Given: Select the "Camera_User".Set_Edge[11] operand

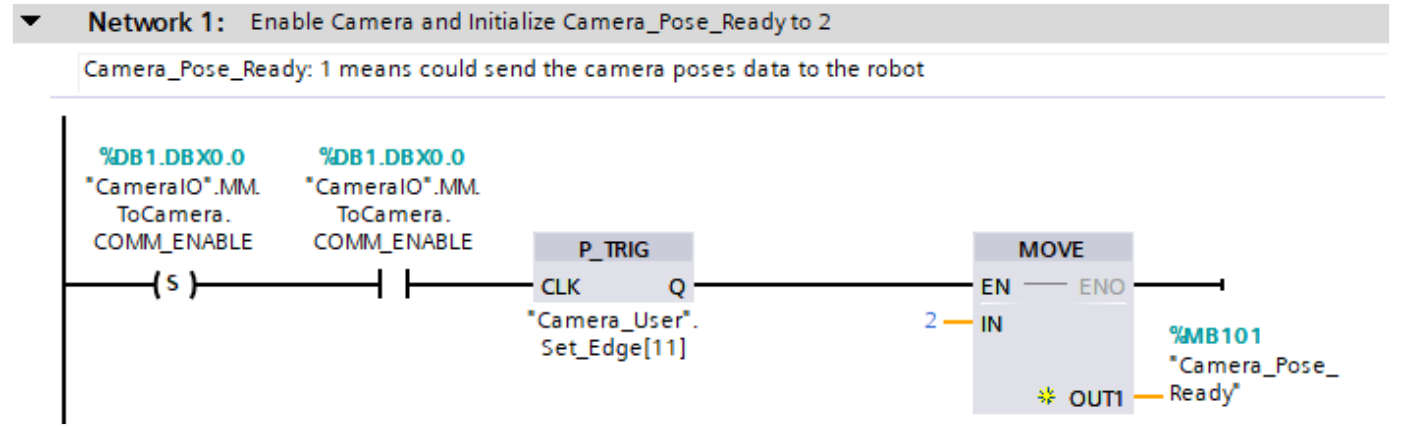Looking at the screenshot, I should [x=612, y=335].
